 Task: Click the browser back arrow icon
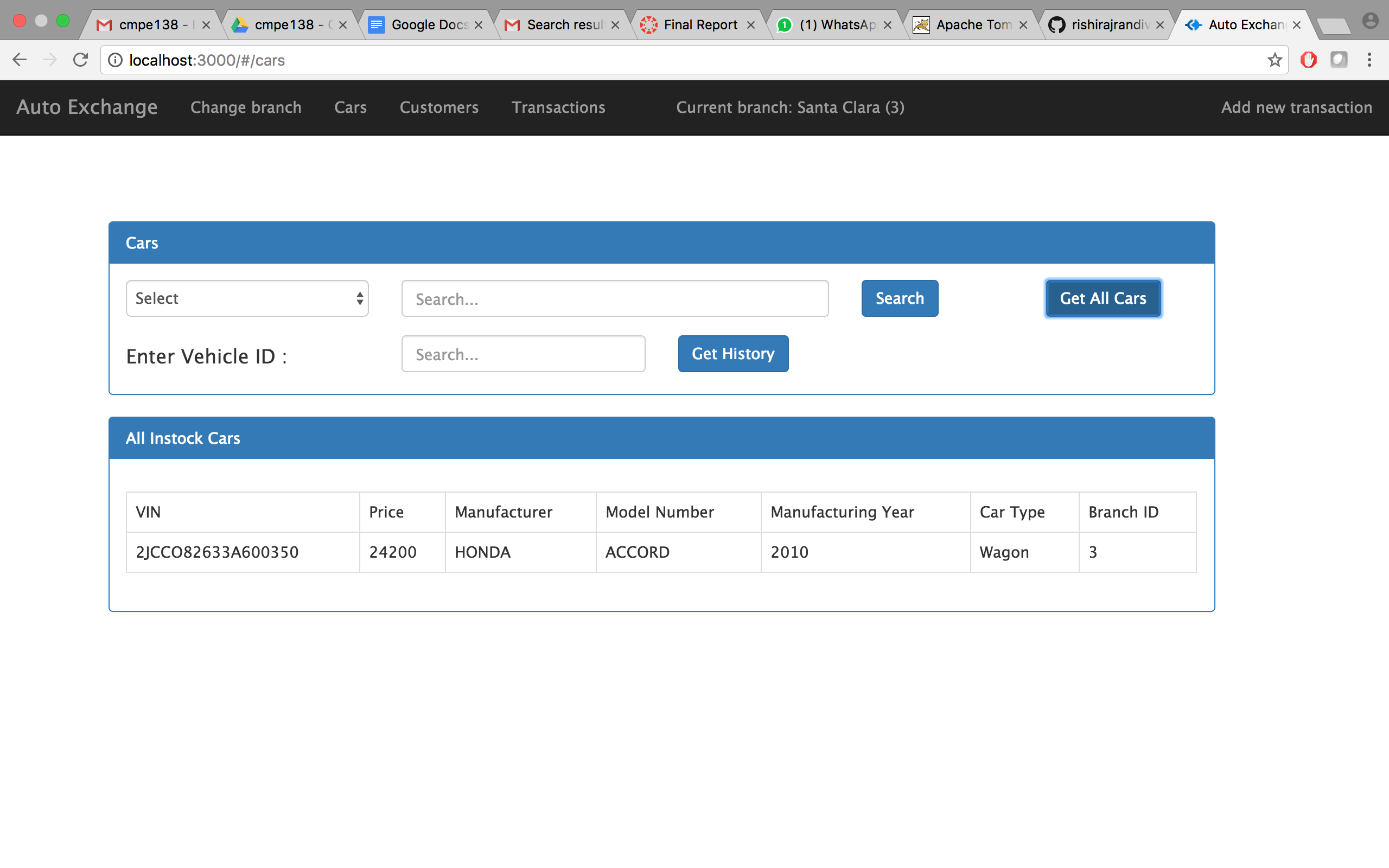[x=20, y=60]
